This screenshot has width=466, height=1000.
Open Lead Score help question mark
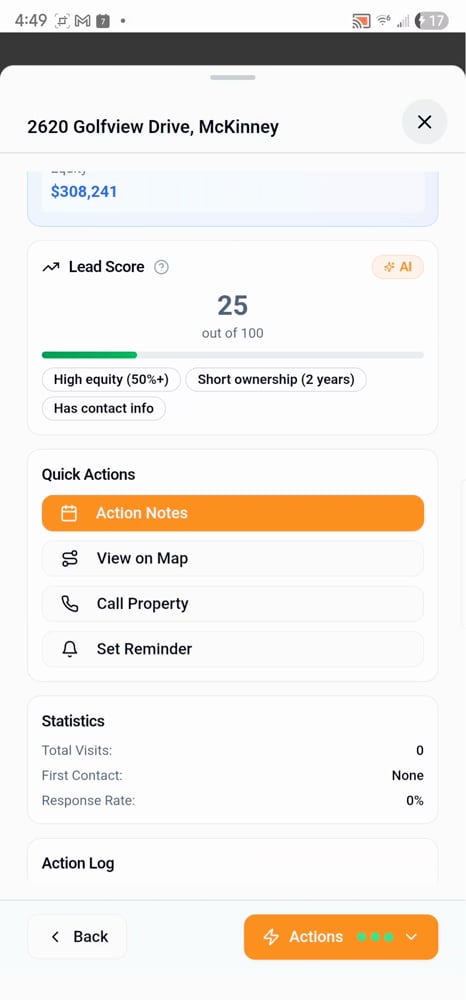pyautogui.click(x=162, y=267)
